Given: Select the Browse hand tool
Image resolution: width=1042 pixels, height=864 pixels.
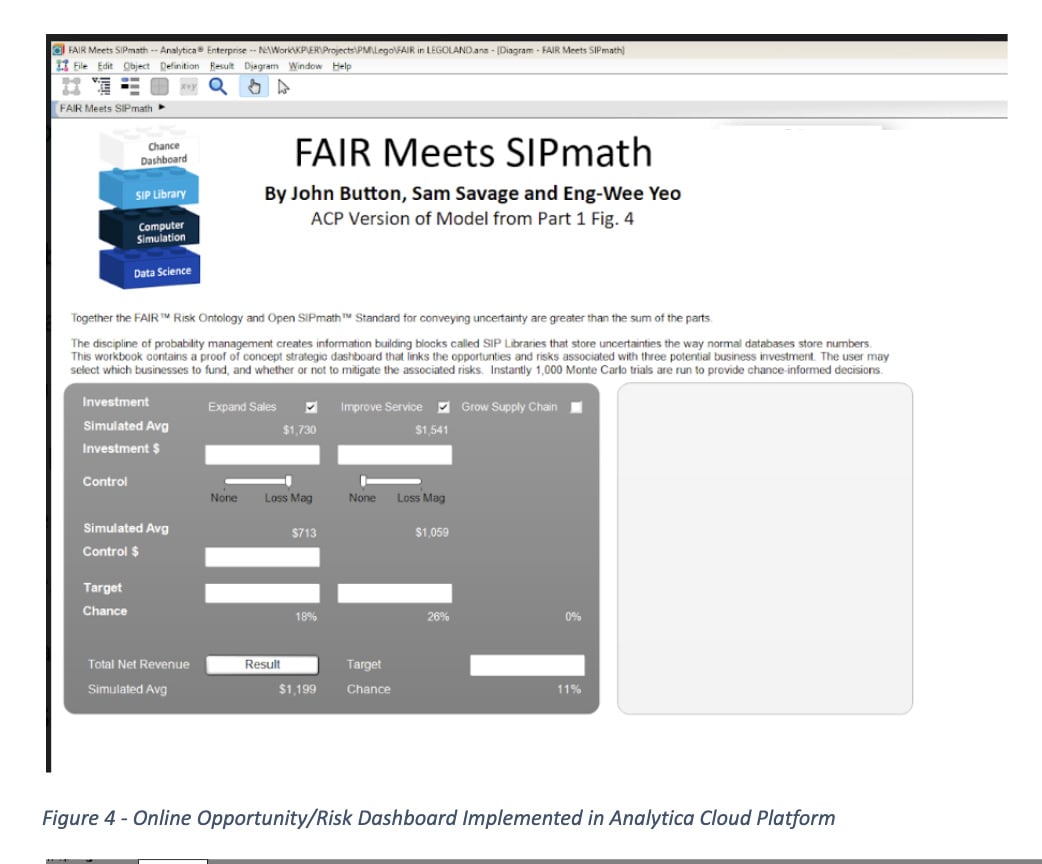Looking at the screenshot, I should [x=254, y=86].
